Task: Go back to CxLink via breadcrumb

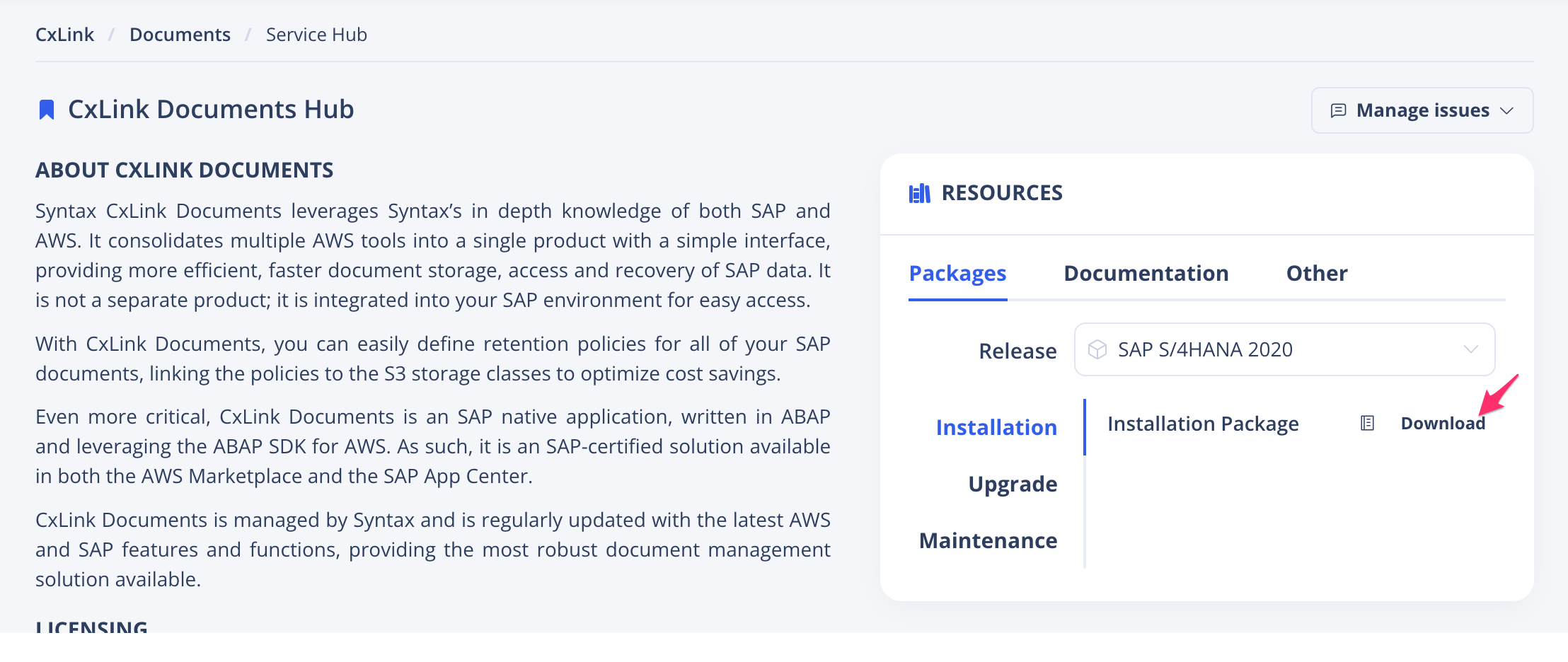Action: pyautogui.click(x=64, y=34)
